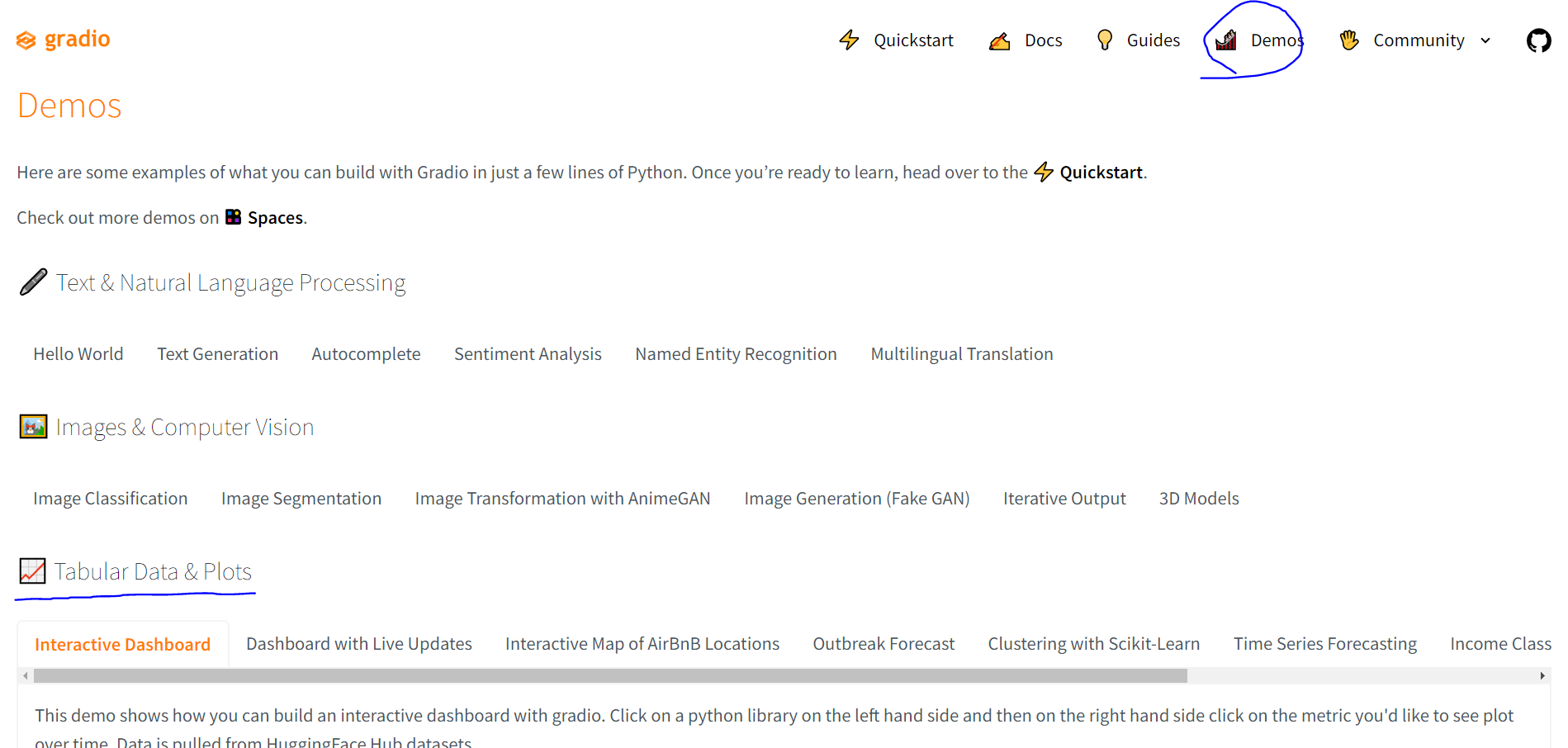The width and height of the screenshot is (1568, 748).
Task: Open the Sentiment Analysis demo
Action: pyautogui.click(x=528, y=353)
